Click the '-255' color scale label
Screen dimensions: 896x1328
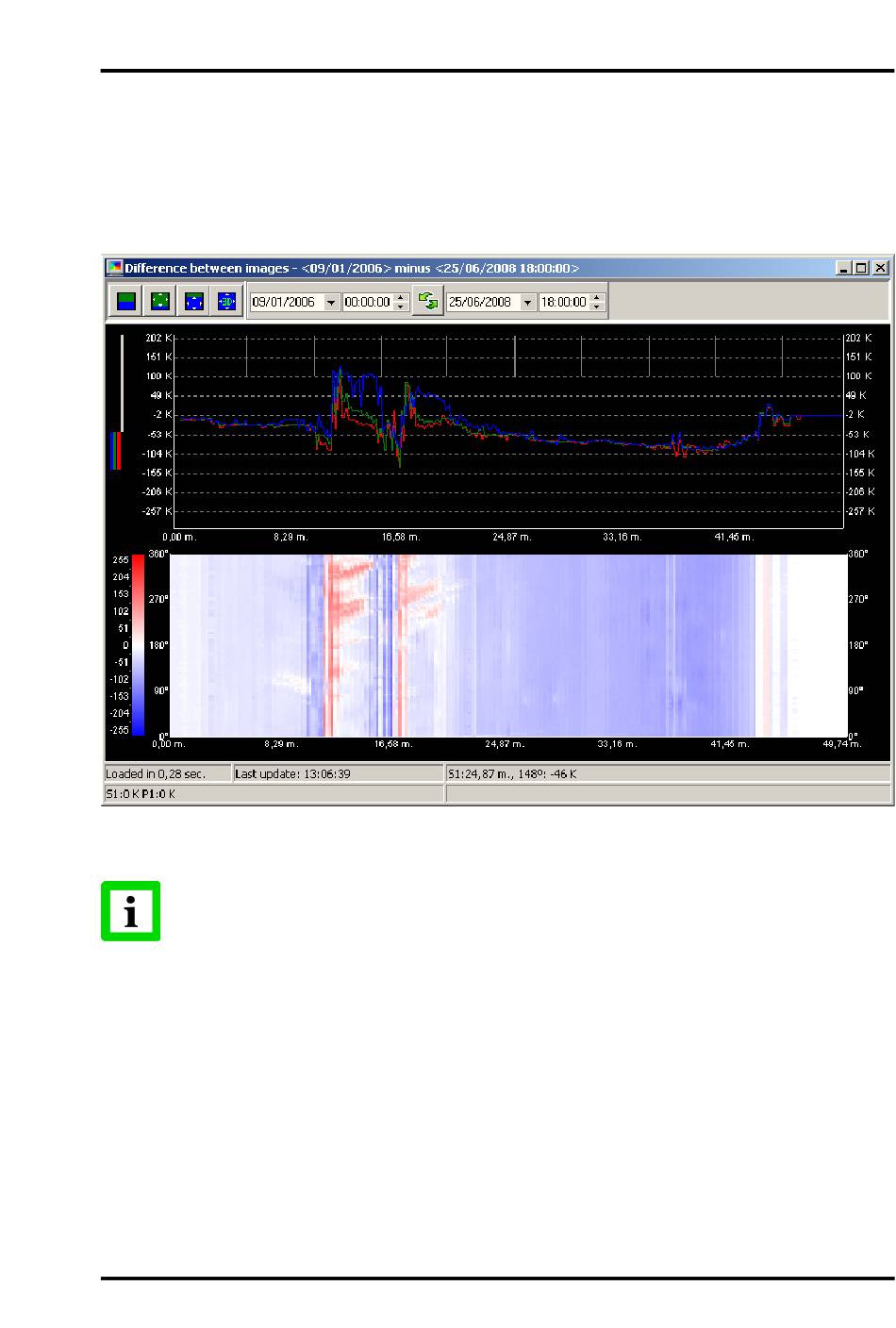pyautogui.click(x=120, y=729)
